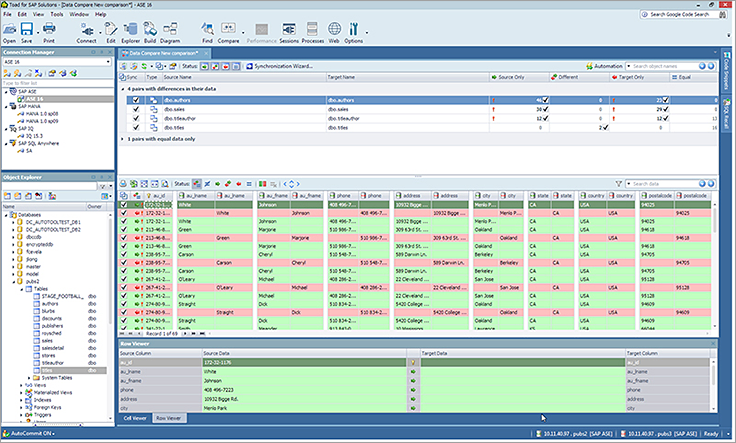Click the data grid filter funnel icon

(x=619, y=183)
